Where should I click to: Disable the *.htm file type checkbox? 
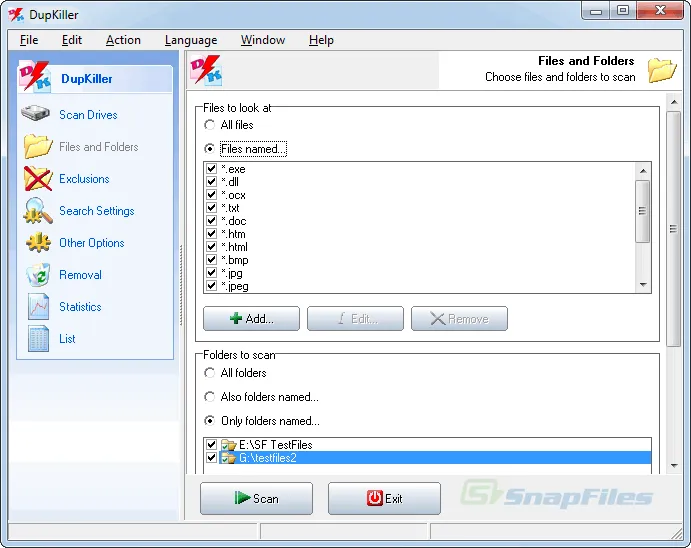click(212, 233)
